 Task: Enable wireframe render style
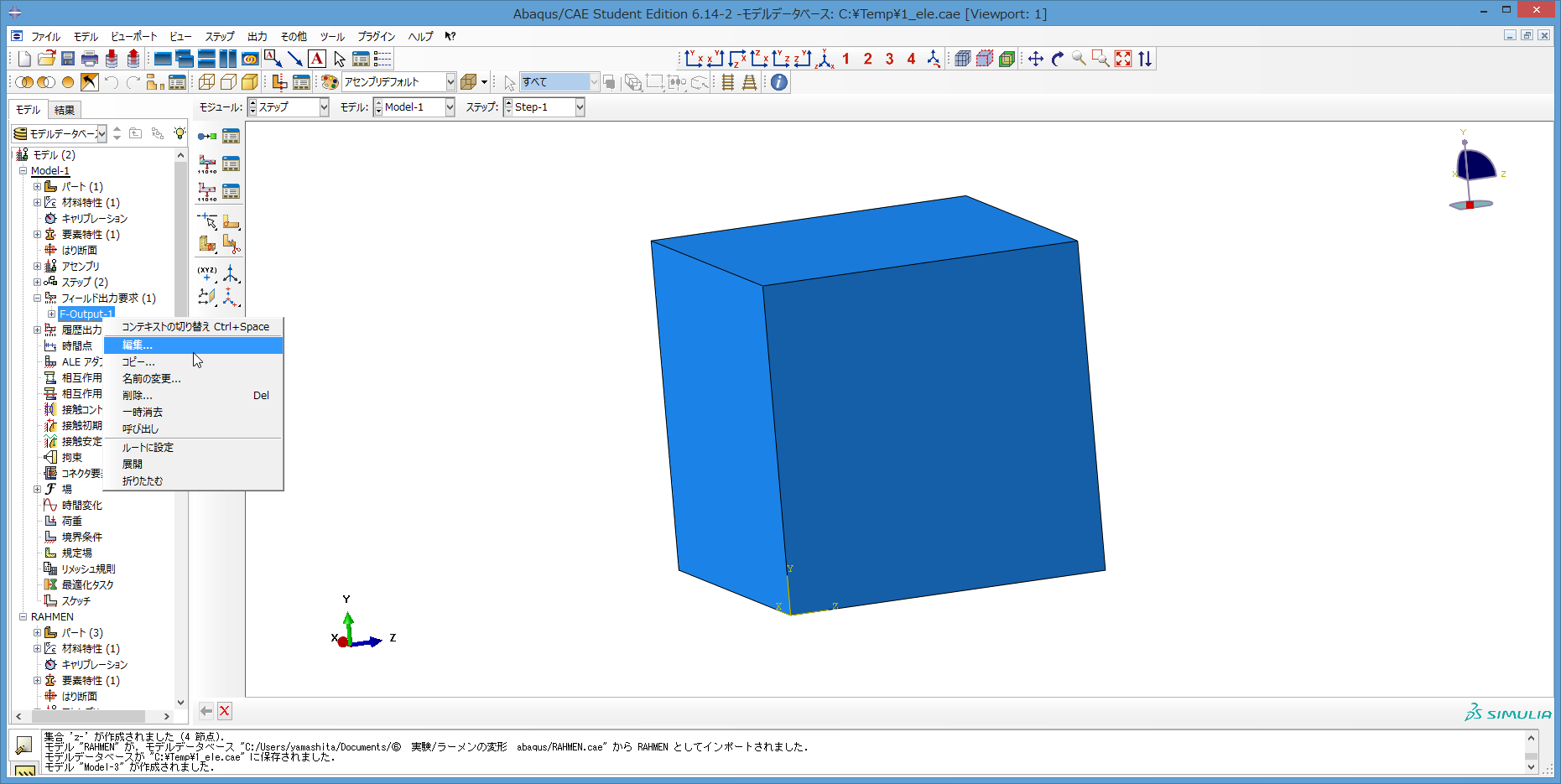[x=206, y=82]
